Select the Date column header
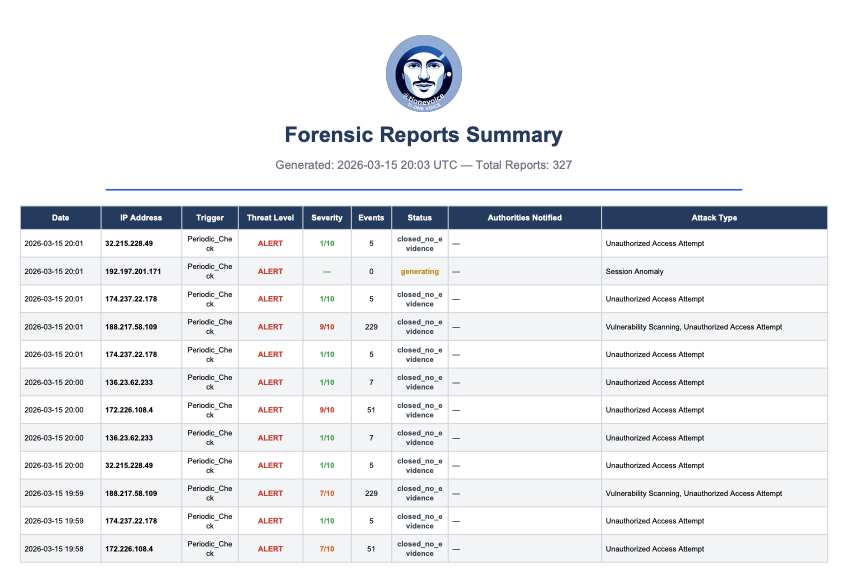The height and width of the screenshot is (576, 857). coord(61,218)
